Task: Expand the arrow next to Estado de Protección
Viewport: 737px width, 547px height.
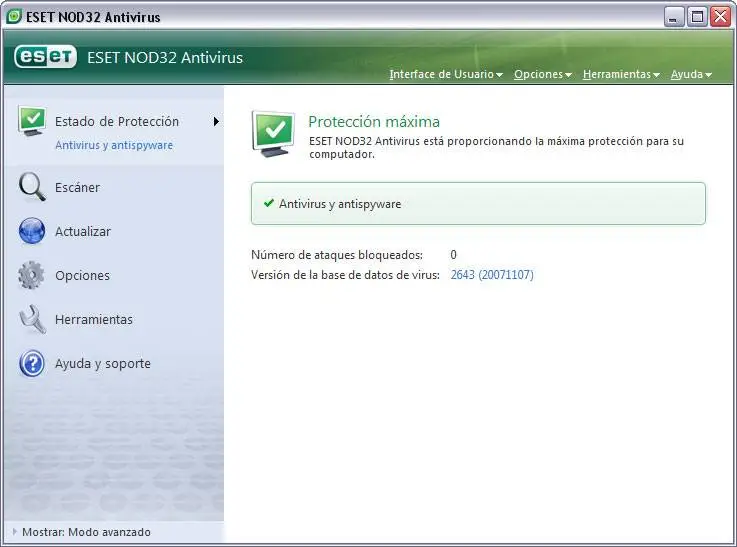Action: click(216, 122)
